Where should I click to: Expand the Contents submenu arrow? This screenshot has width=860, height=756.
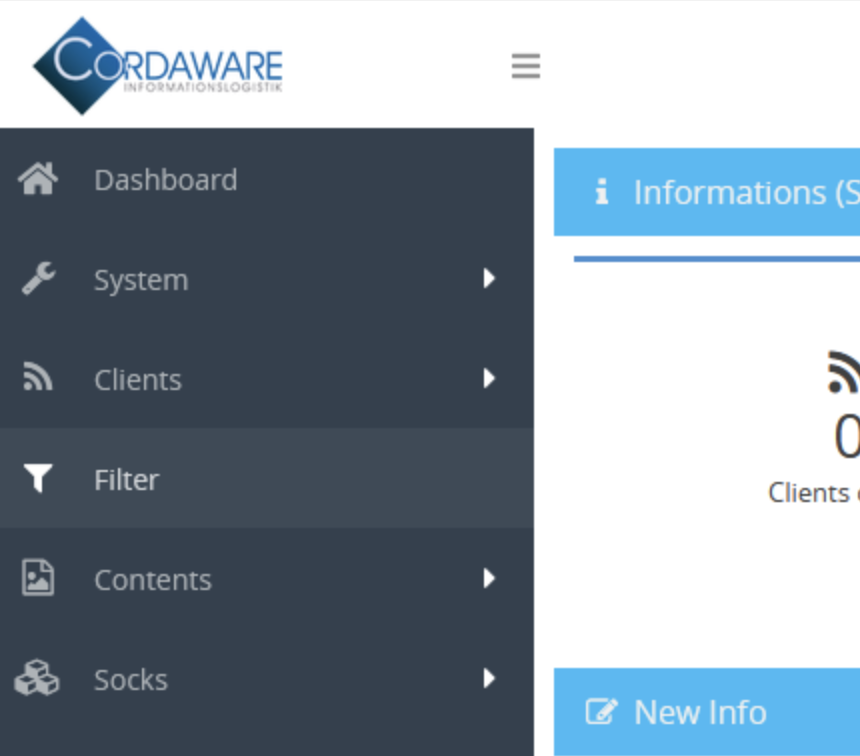(489, 578)
